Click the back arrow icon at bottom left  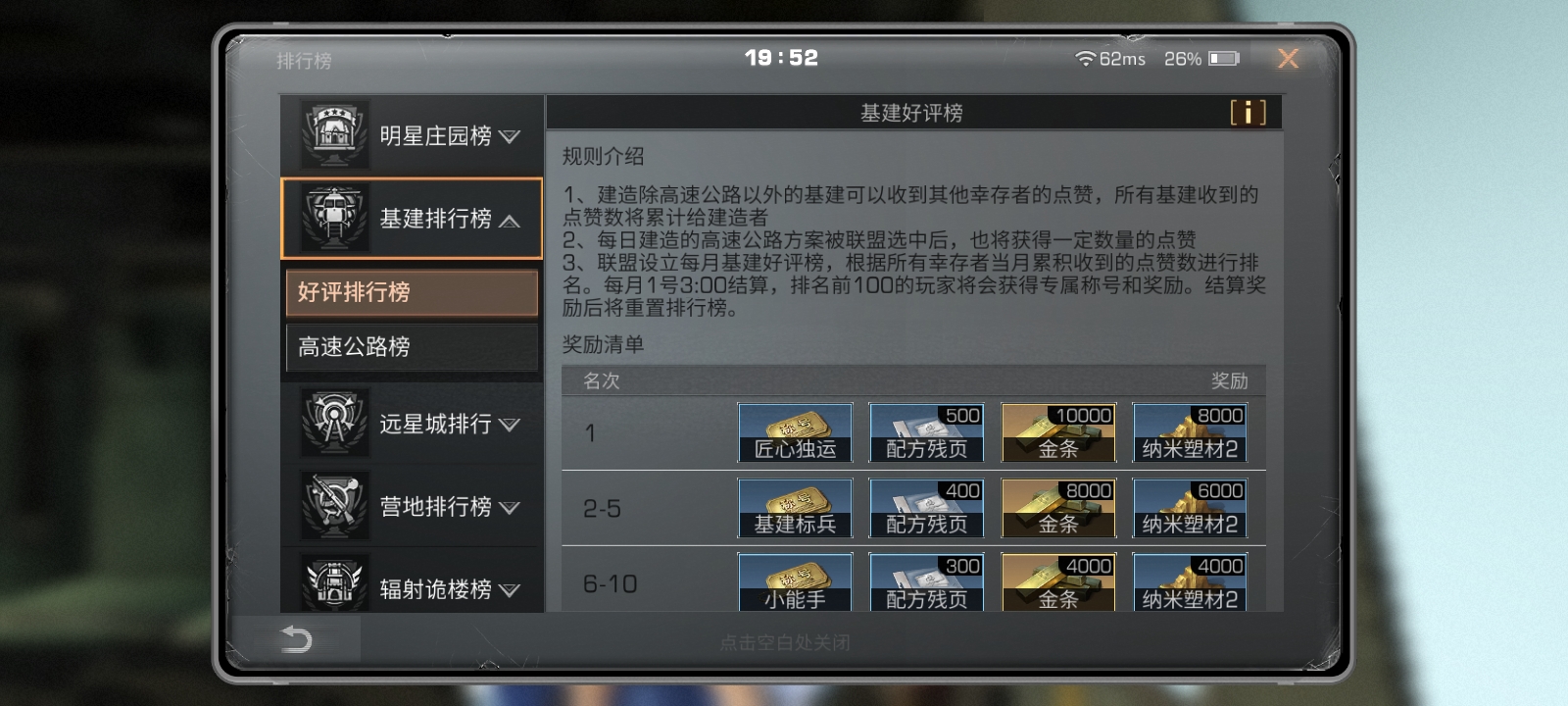[x=297, y=640]
